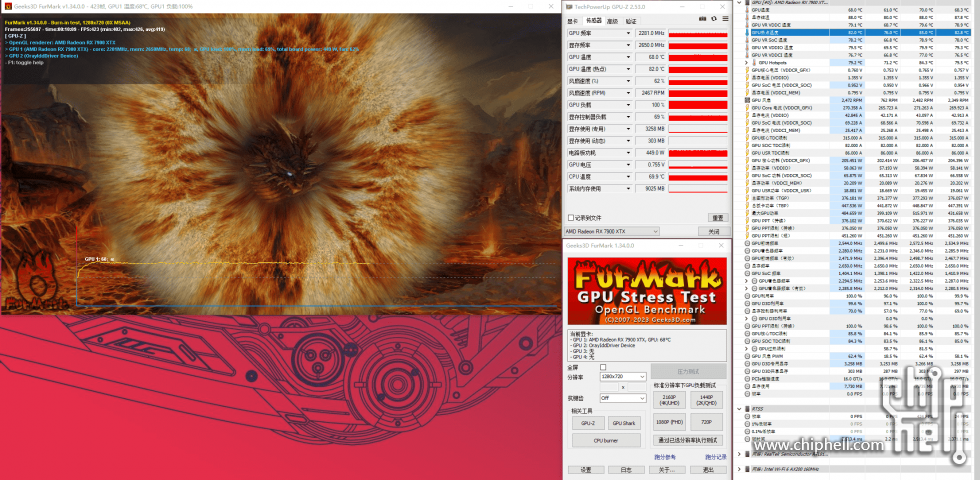This screenshot has width=980, height=480.
Task: Run 1440P (2K/QHD) preset benchmark
Action: click(706, 401)
